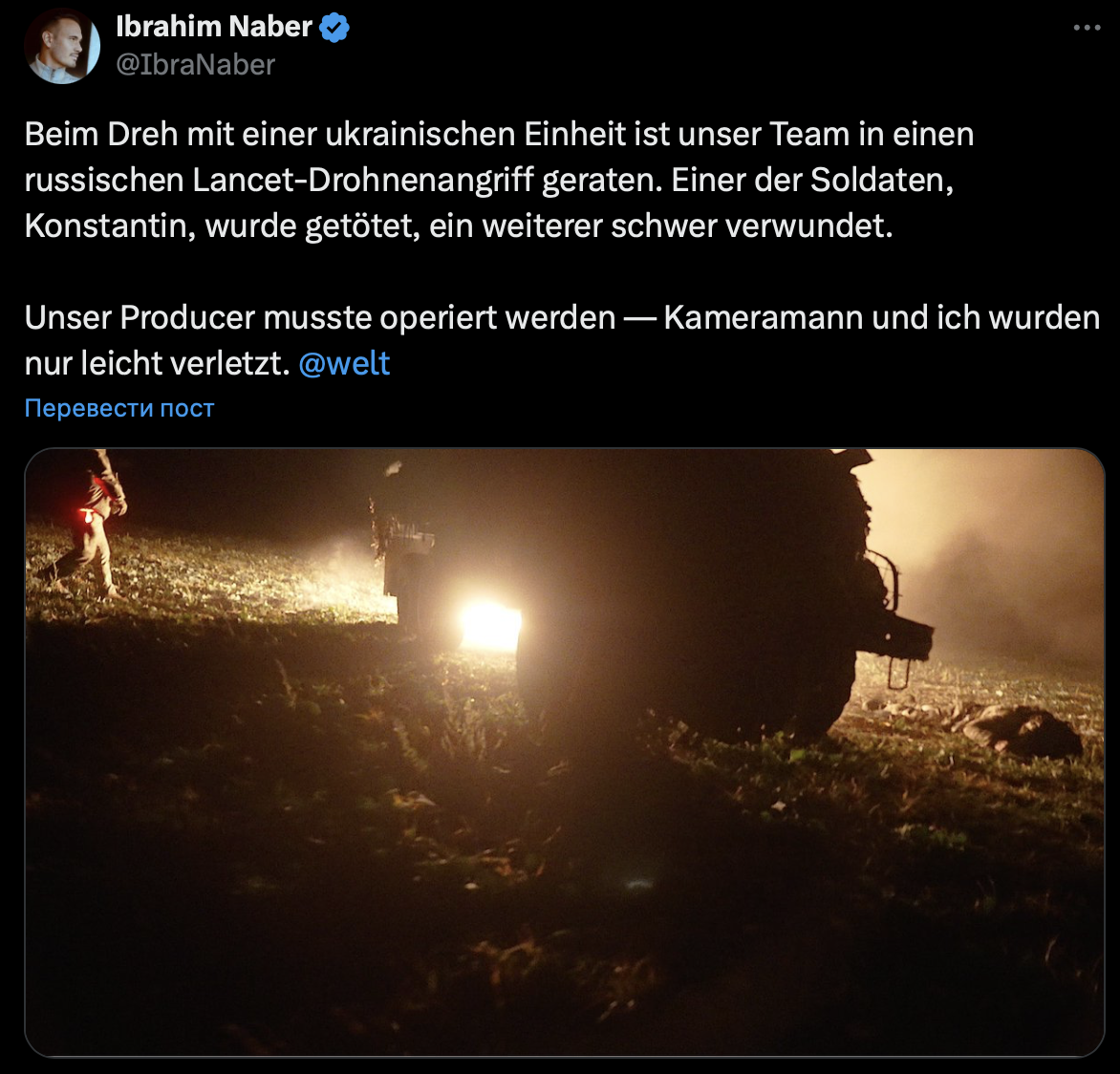Open Ibrahim Naber's profile picture
Viewport: 1120px width, 1074px height.
tap(62, 47)
